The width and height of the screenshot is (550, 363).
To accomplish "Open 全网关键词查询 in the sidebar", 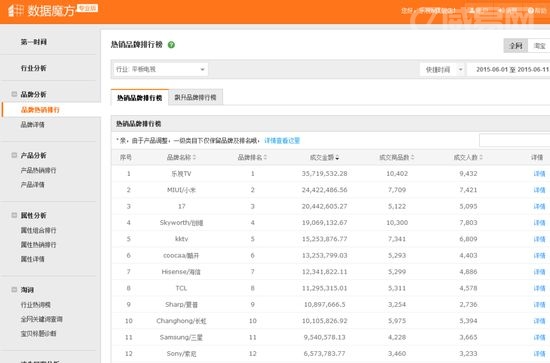I will [x=42, y=319].
